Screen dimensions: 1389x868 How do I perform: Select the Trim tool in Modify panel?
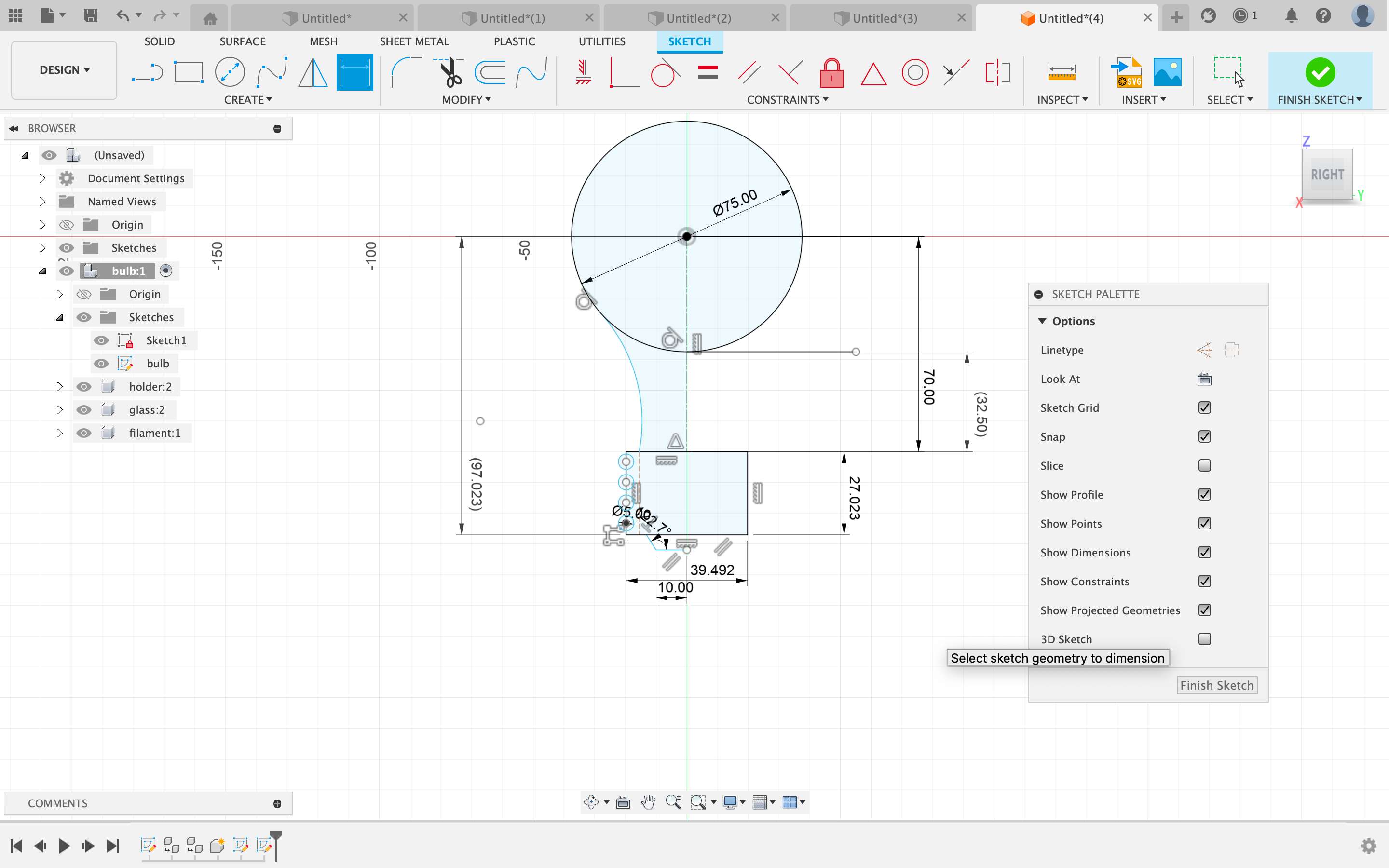tap(451, 71)
